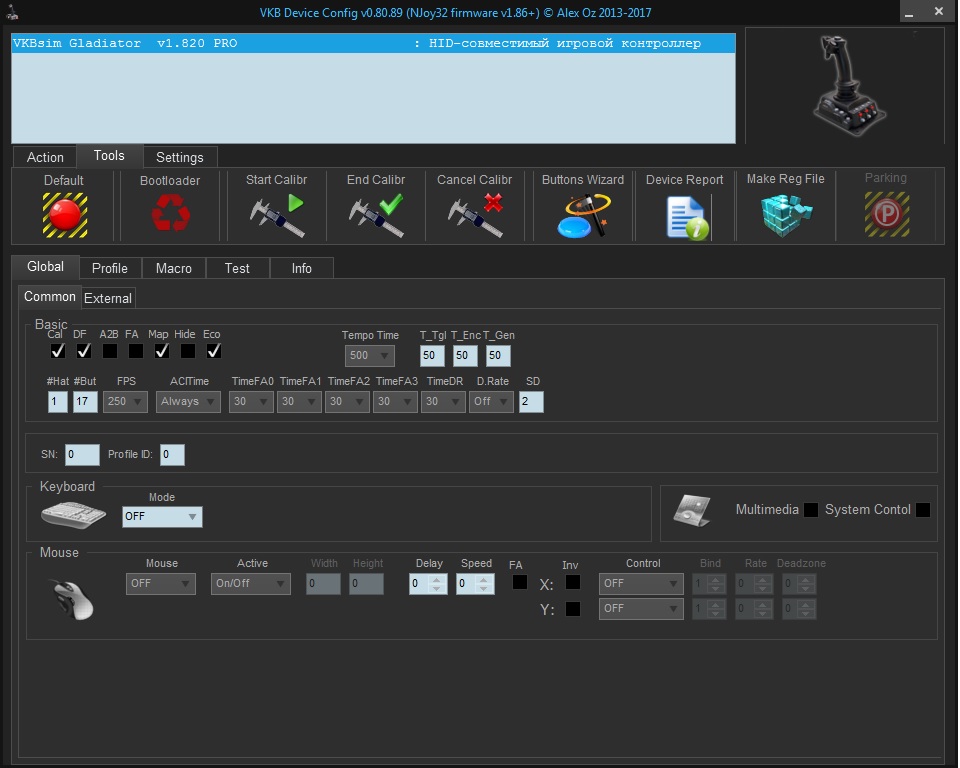960x768 pixels.
Task: Open the D.Rate dropdown
Action: coord(491,402)
